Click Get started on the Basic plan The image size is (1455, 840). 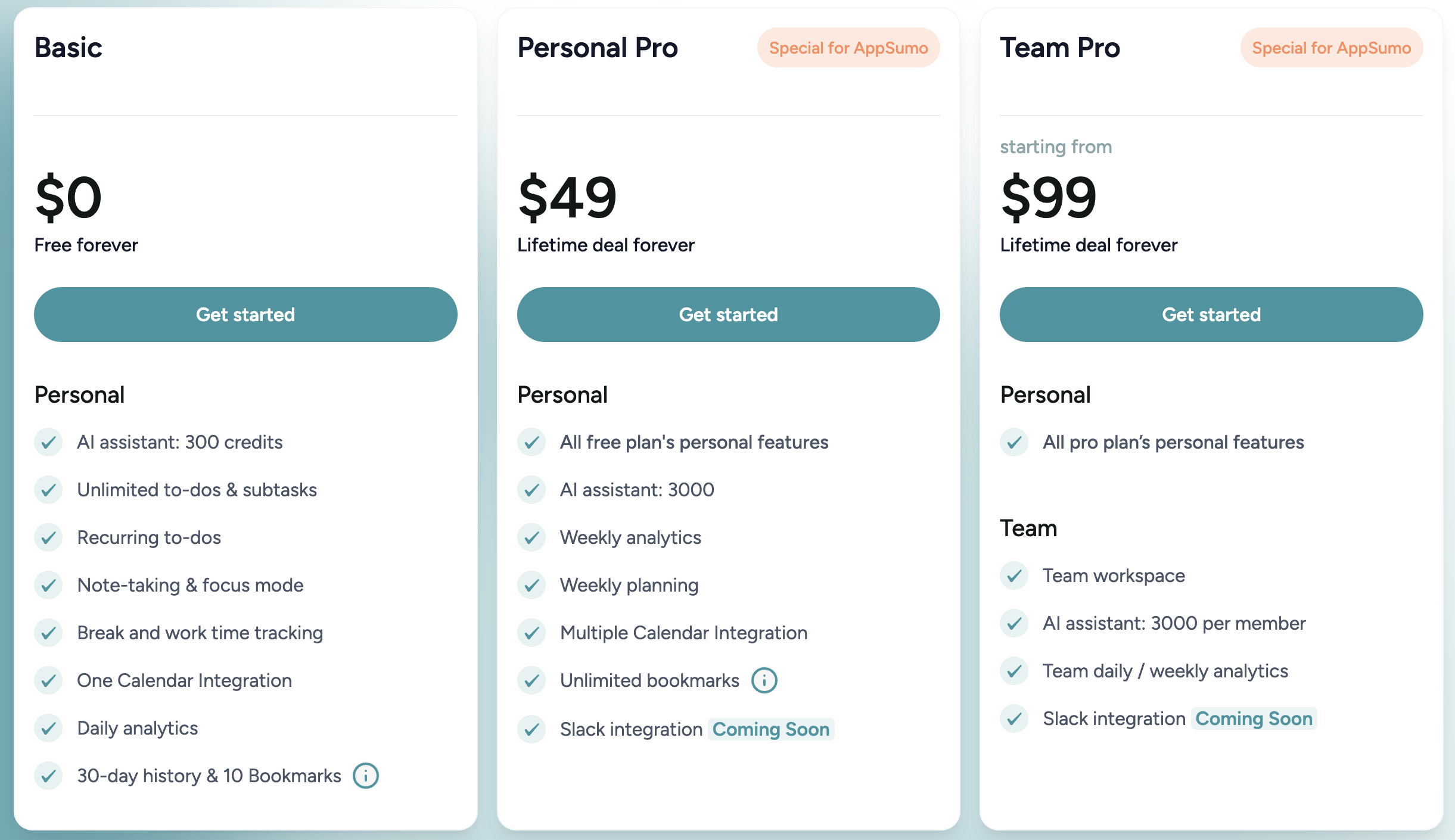[x=245, y=315]
